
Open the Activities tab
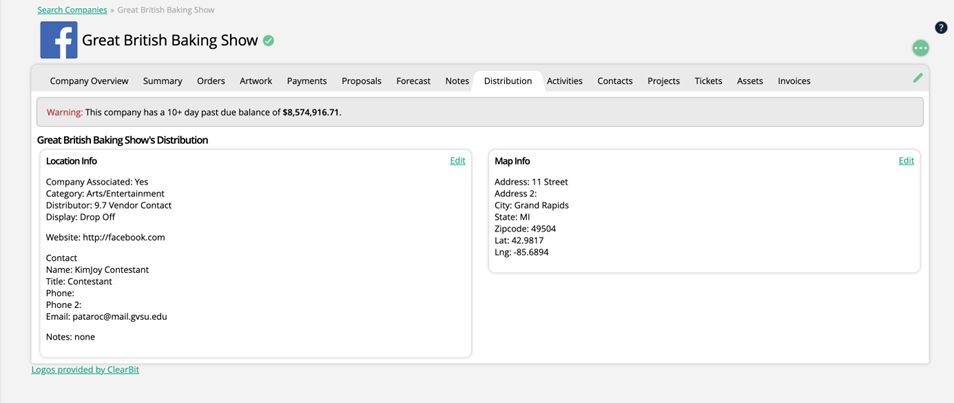tap(565, 81)
